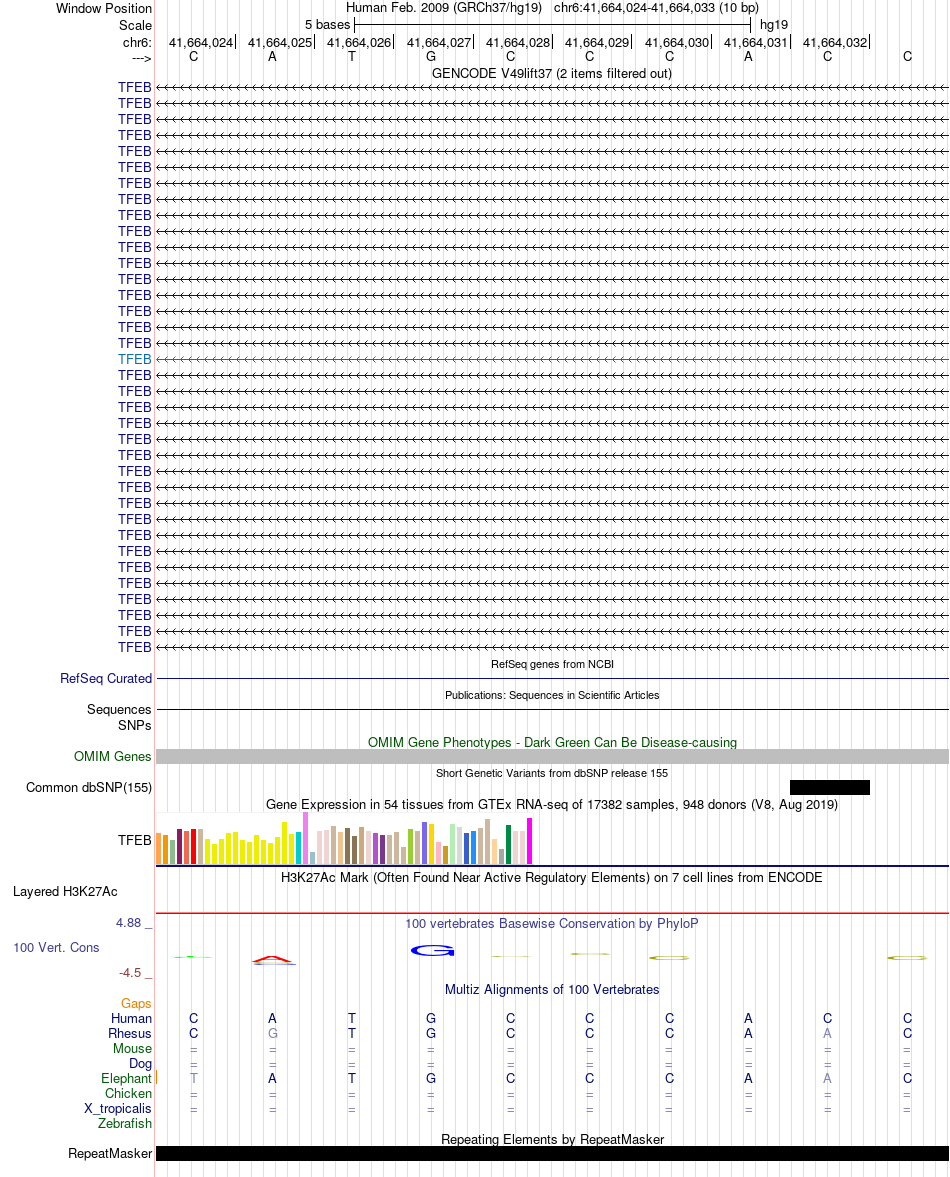Click the light T in the Elephant row
The width and height of the screenshot is (950, 1177).
(x=194, y=1078)
